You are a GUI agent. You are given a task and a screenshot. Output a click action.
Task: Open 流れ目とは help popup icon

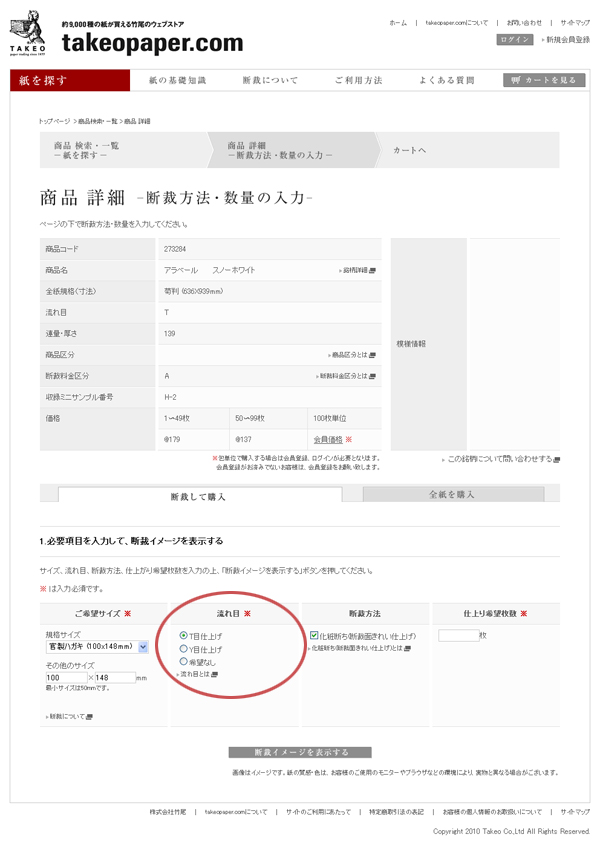215,675
